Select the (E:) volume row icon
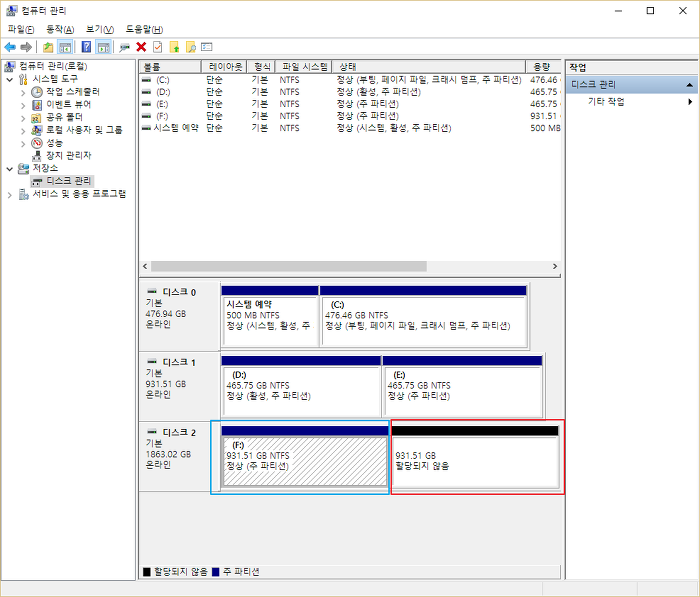This screenshot has width=700, height=597. (146, 104)
